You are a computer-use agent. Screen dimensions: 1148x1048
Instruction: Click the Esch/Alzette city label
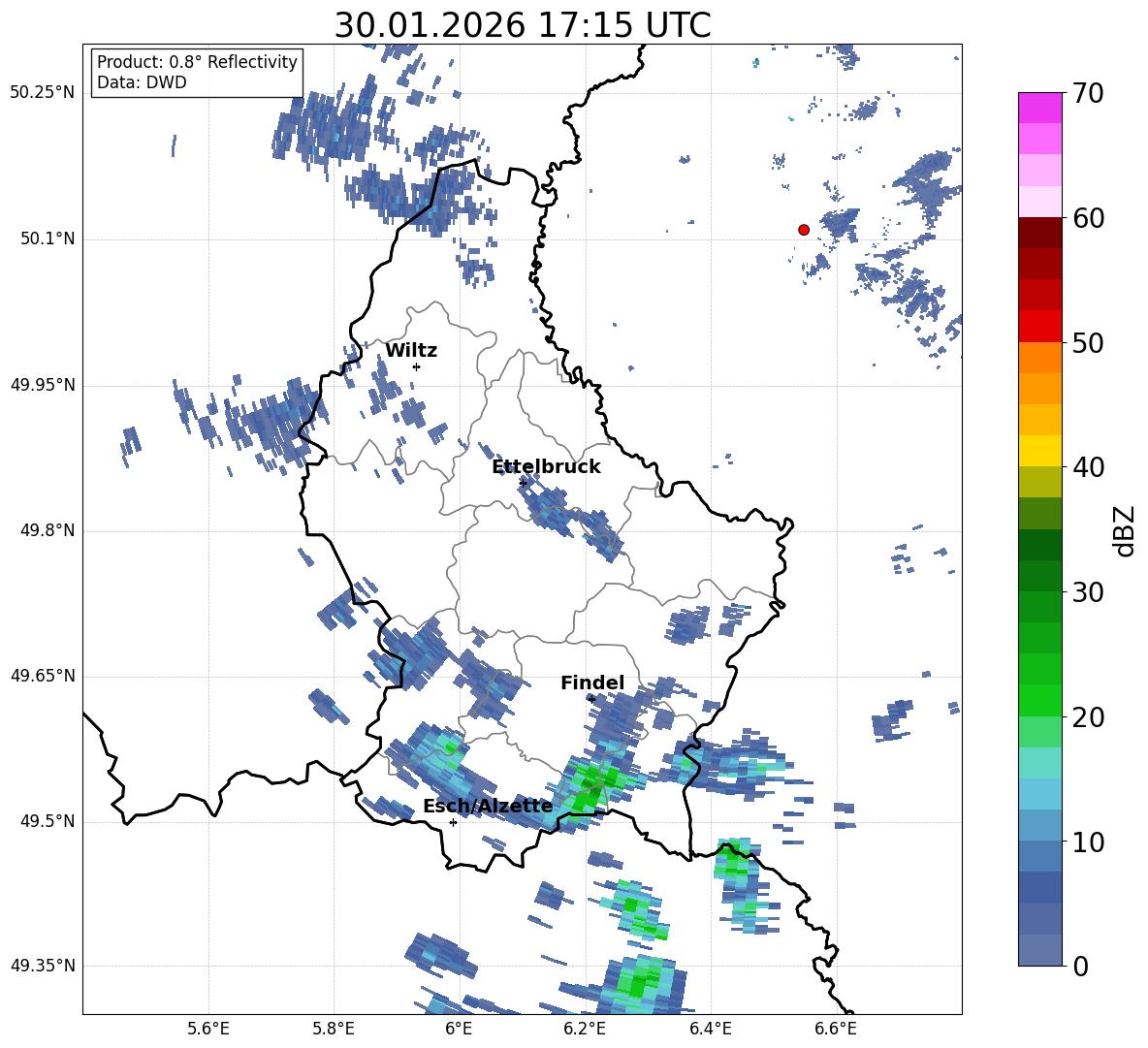488,806
